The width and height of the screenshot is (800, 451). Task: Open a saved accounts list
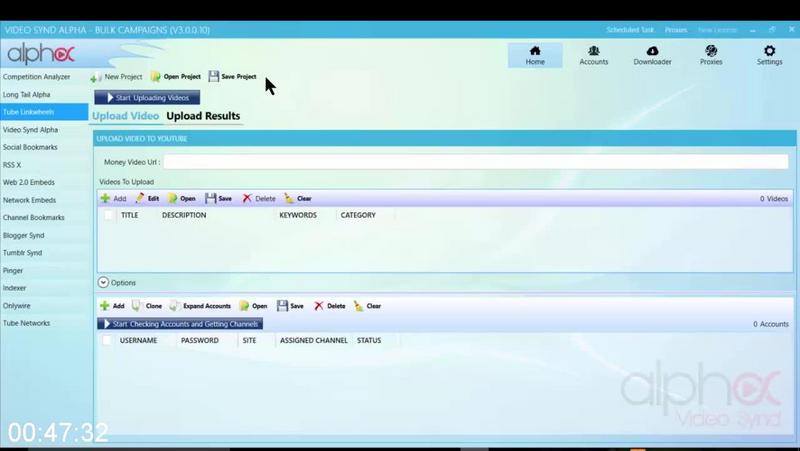(x=254, y=306)
